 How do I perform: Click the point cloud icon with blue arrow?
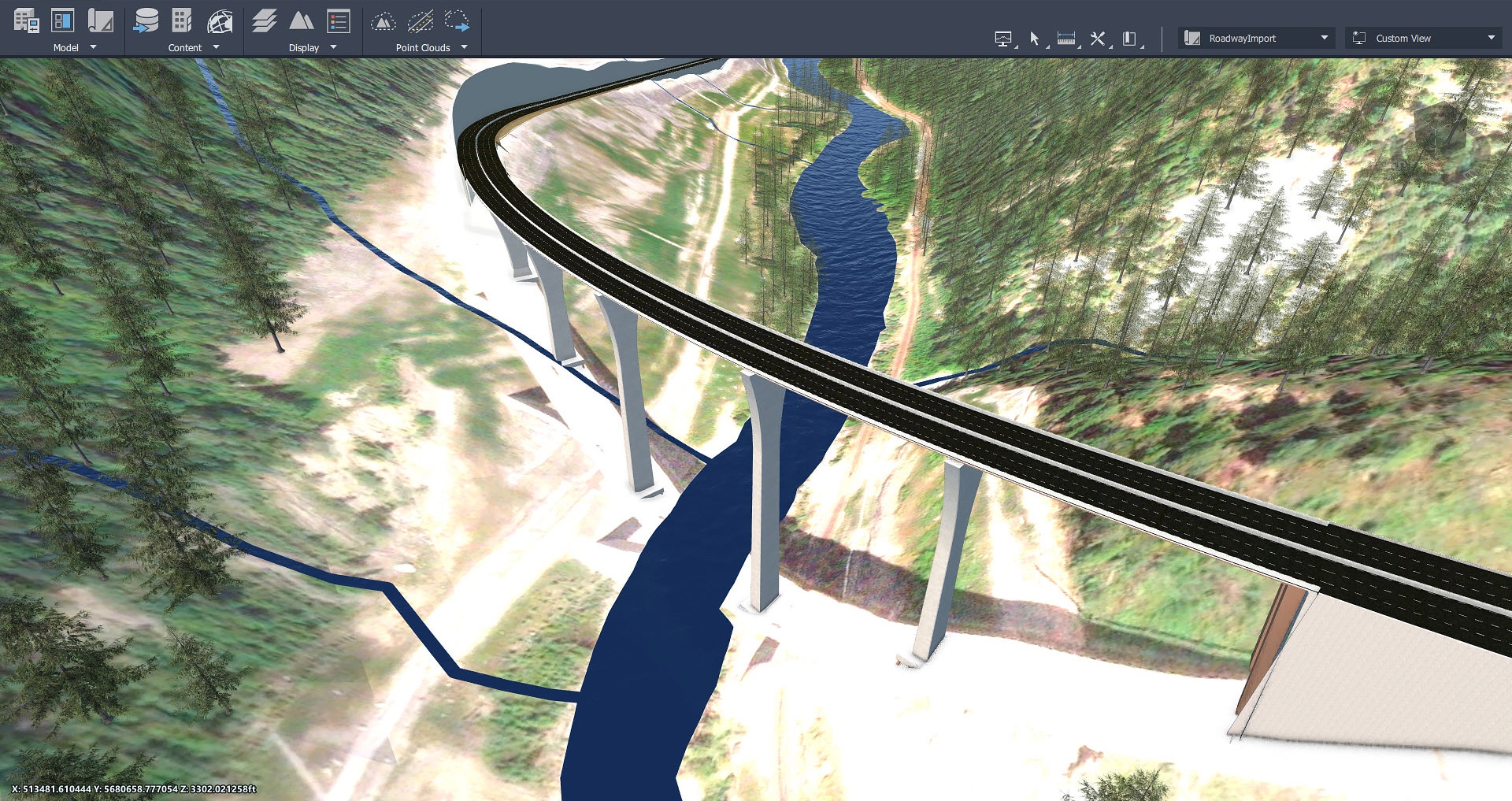click(457, 21)
